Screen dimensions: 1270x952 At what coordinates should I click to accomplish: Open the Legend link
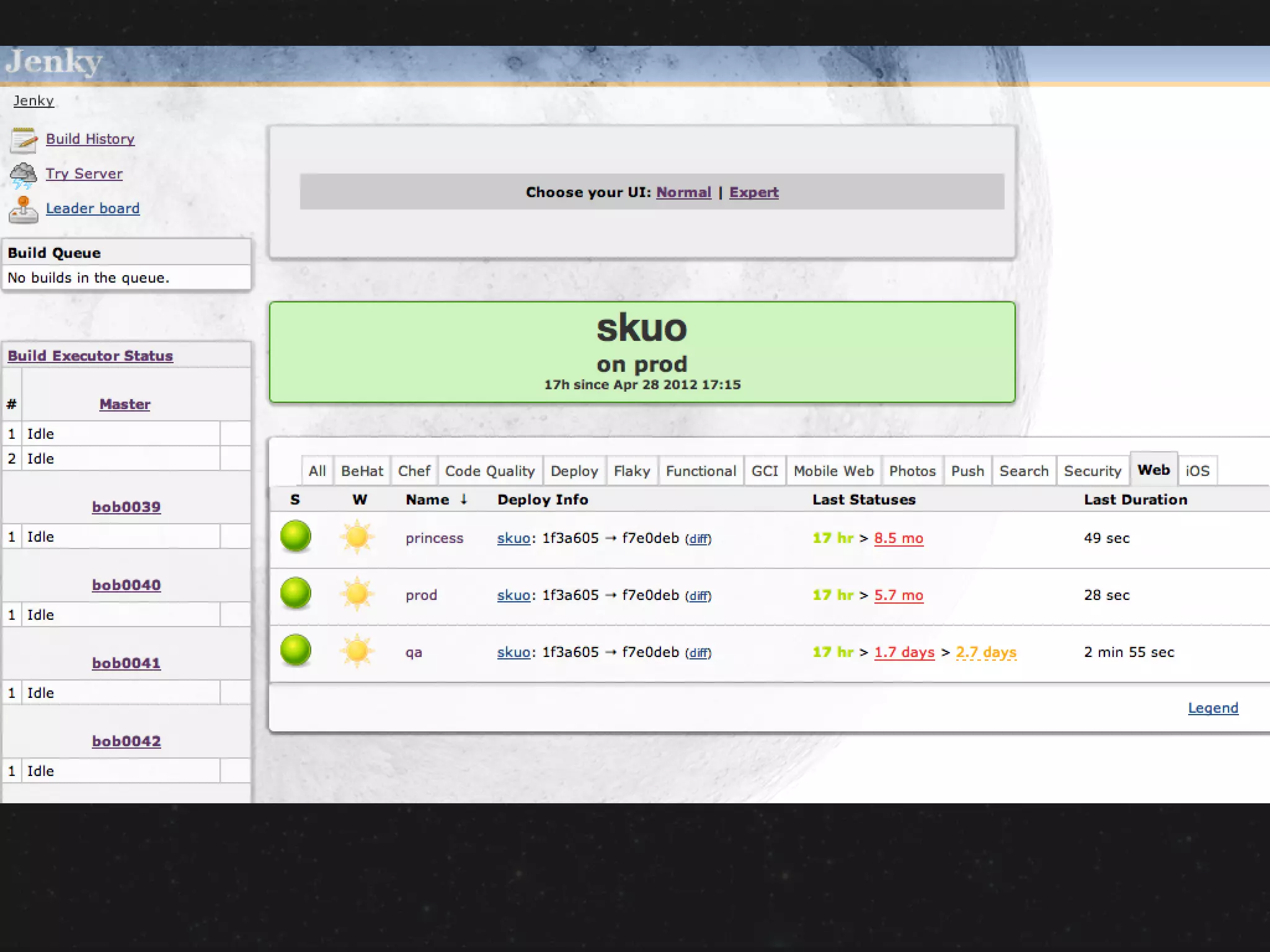coord(1212,708)
